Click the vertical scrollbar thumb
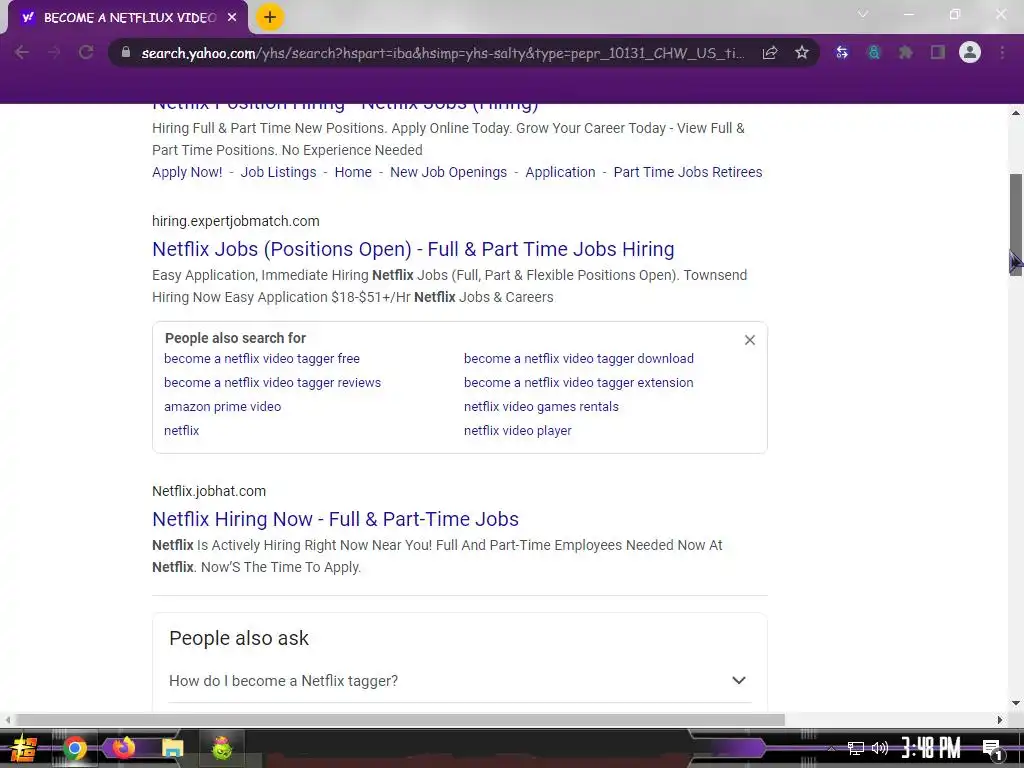This screenshot has width=1024, height=768. [1016, 224]
